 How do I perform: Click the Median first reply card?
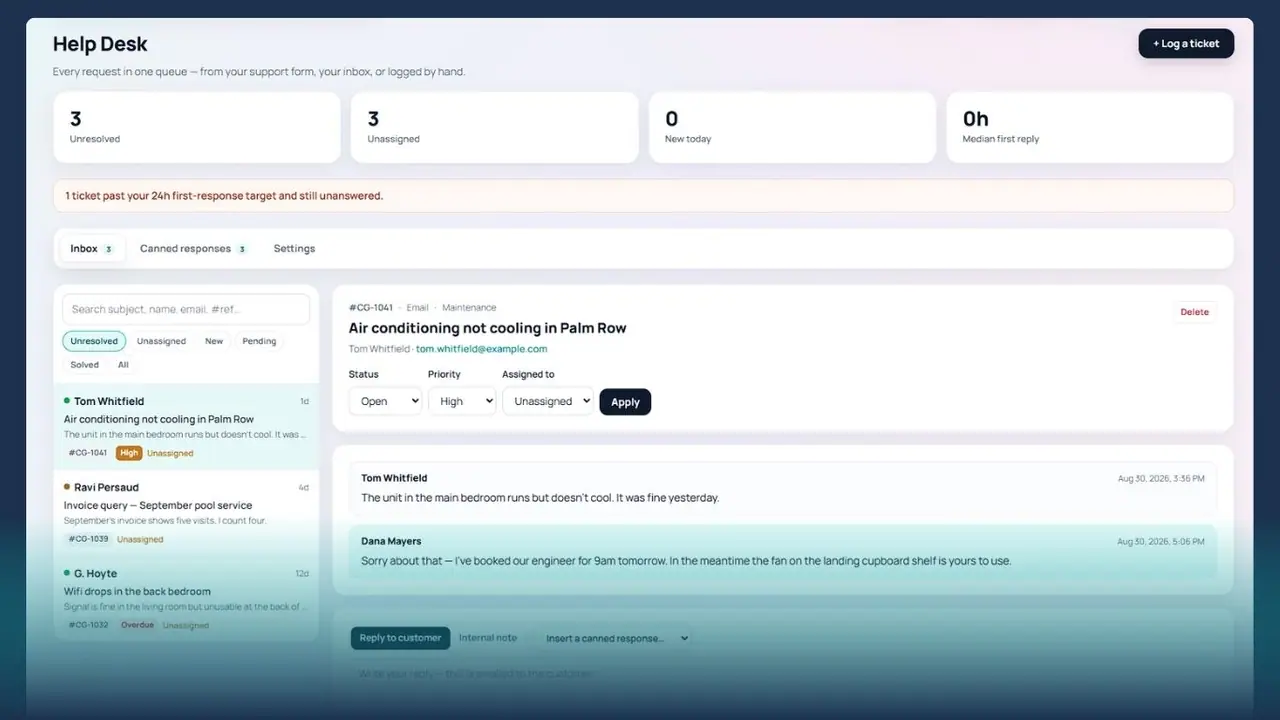pyautogui.click(x=1090, y=127)
